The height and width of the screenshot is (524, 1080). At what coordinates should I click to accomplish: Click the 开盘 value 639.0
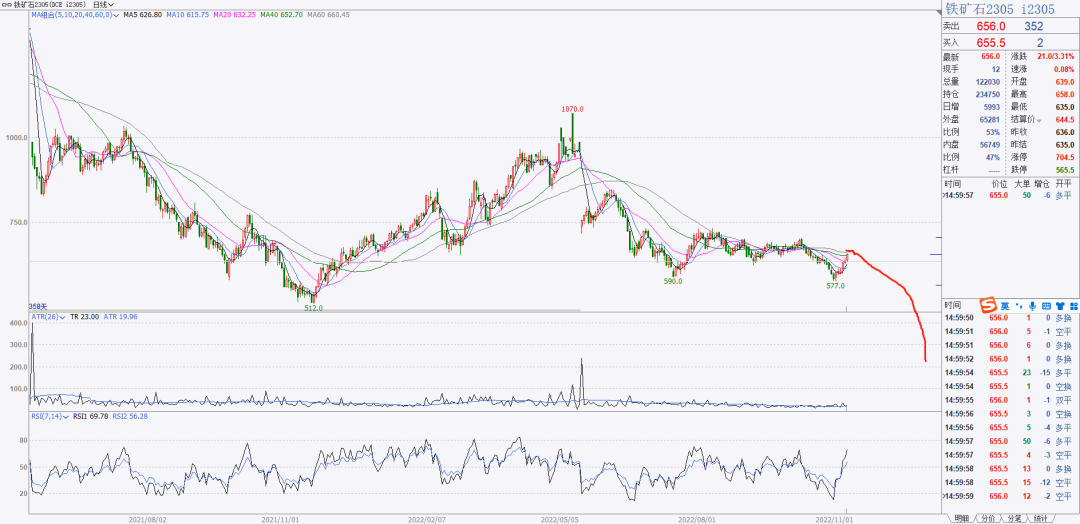[1065, 82]
